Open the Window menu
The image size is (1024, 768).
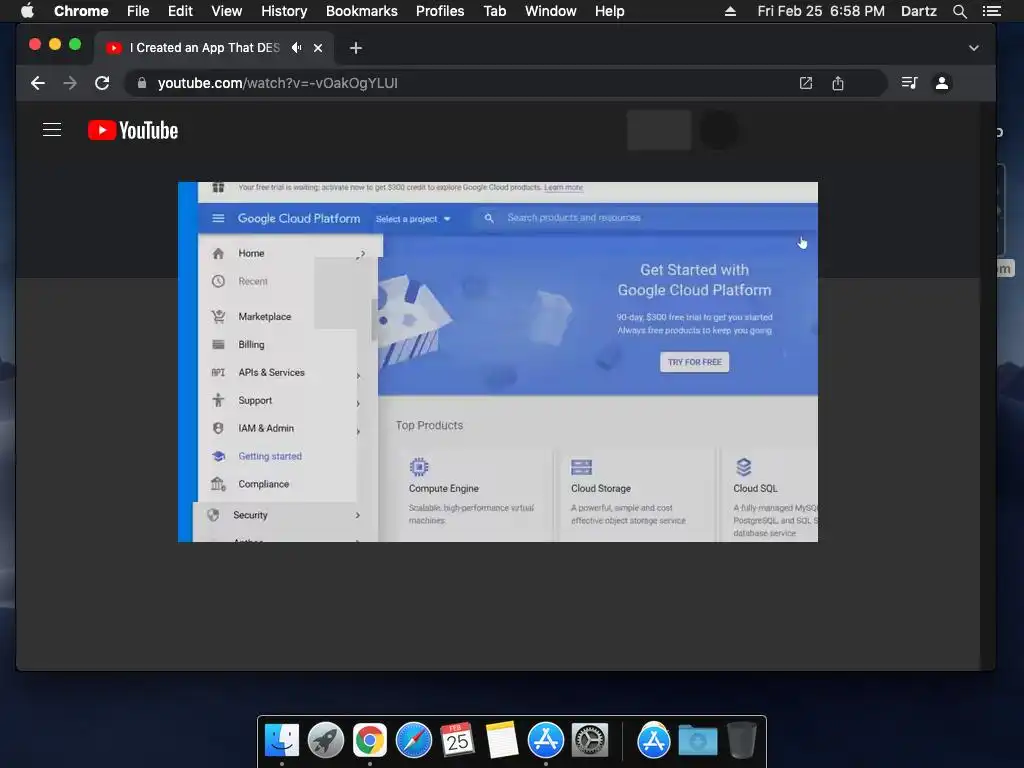pyautogui.click(x=551, y=11)
